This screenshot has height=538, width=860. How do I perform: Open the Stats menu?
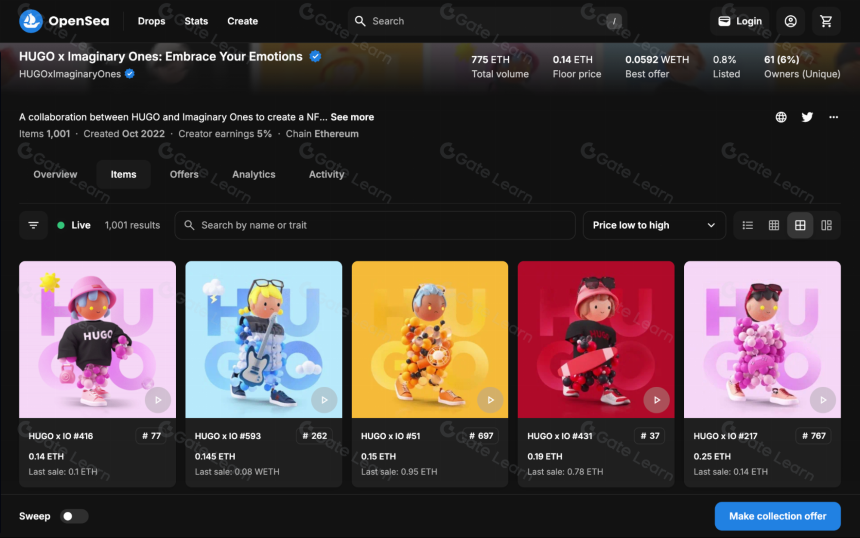pos(196,21)
